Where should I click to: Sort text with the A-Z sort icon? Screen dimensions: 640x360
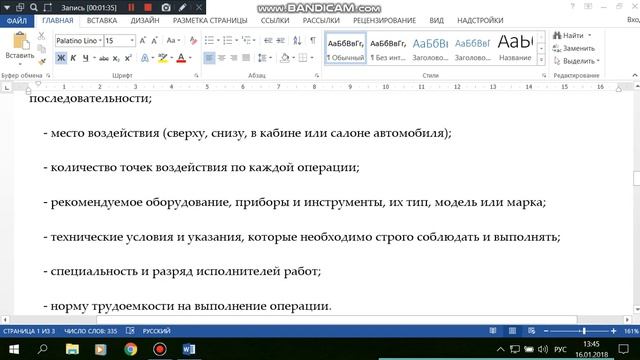297,40
